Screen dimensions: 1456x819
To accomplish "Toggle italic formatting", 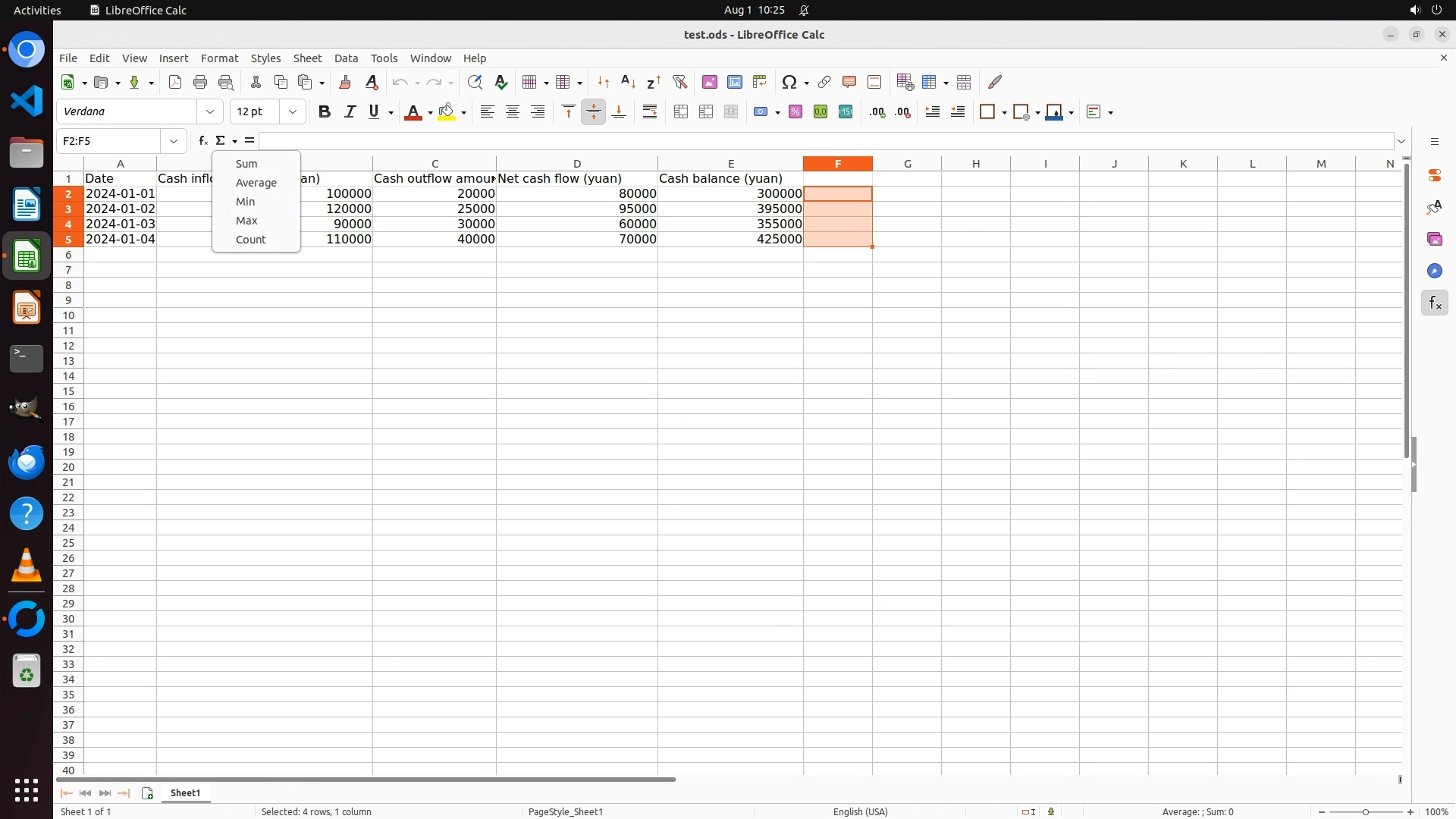I will pyautogui.click(x=350, y=112).
